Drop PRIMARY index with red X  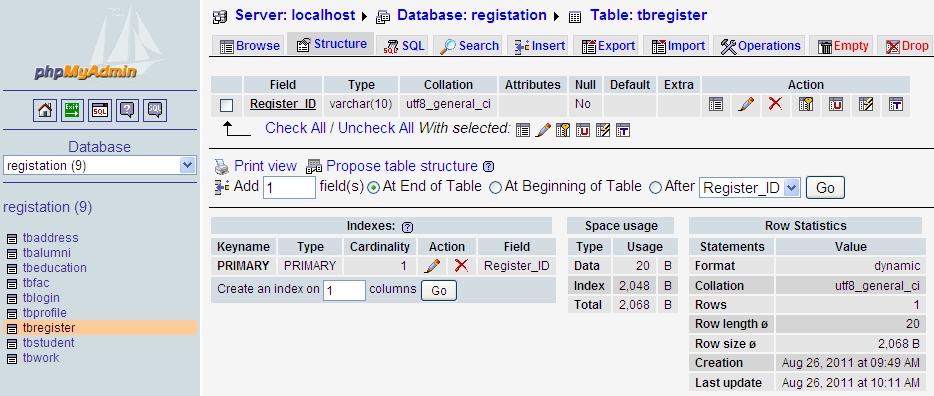point(461,266)
